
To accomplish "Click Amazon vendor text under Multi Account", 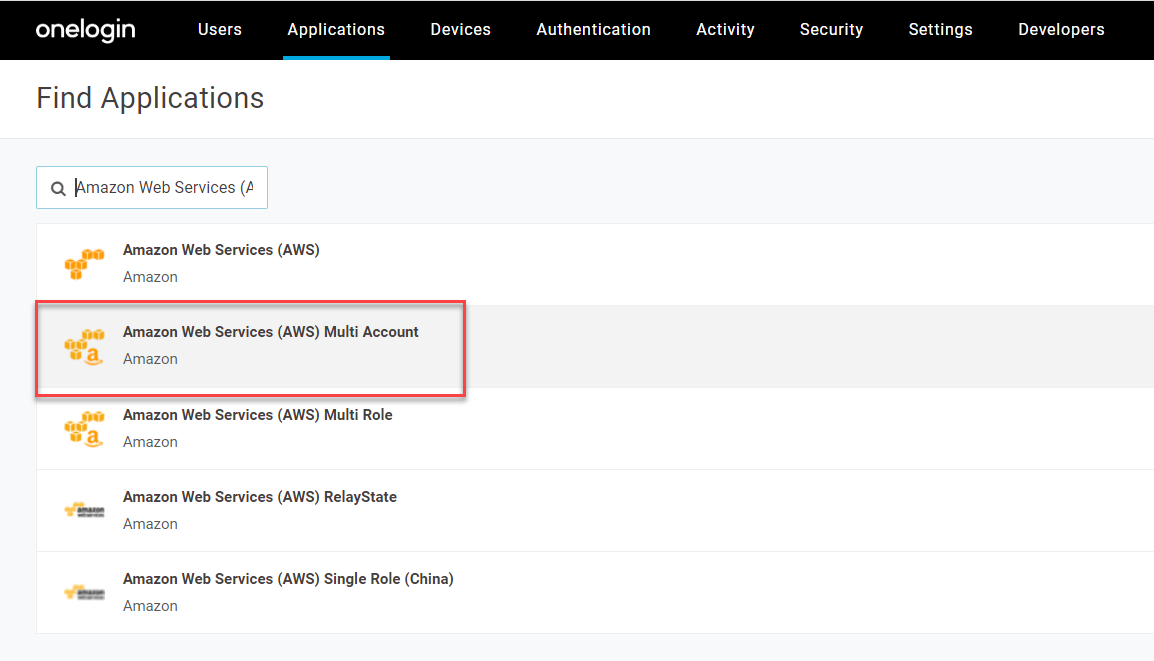I will coord(150,359).
